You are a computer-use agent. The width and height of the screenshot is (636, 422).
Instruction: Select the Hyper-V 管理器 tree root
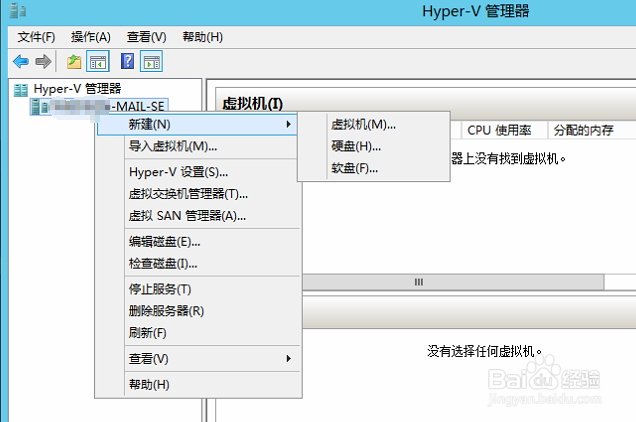pyautogui.click(x=77, y=89)
